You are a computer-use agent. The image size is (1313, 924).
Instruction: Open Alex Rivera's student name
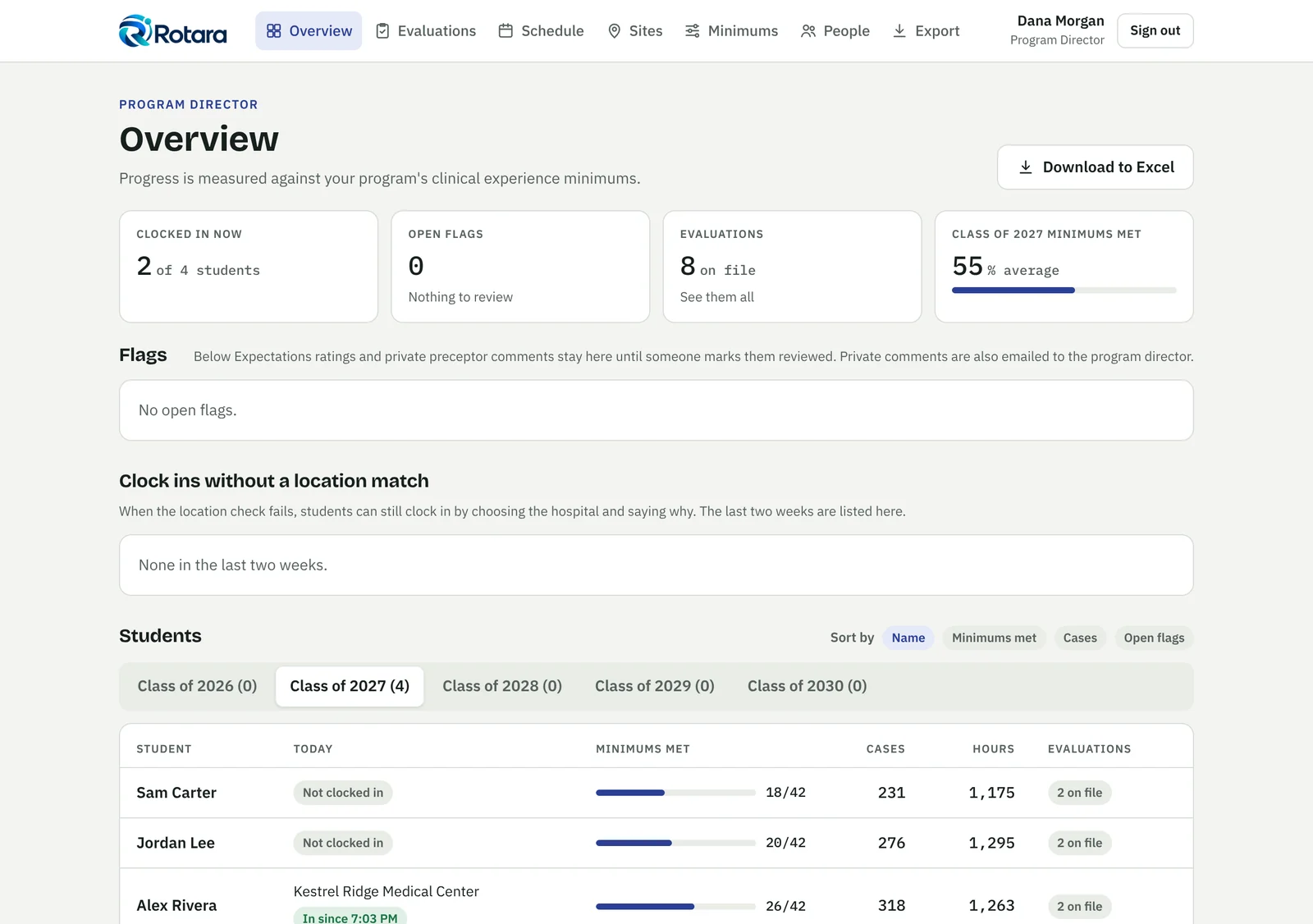176,906
